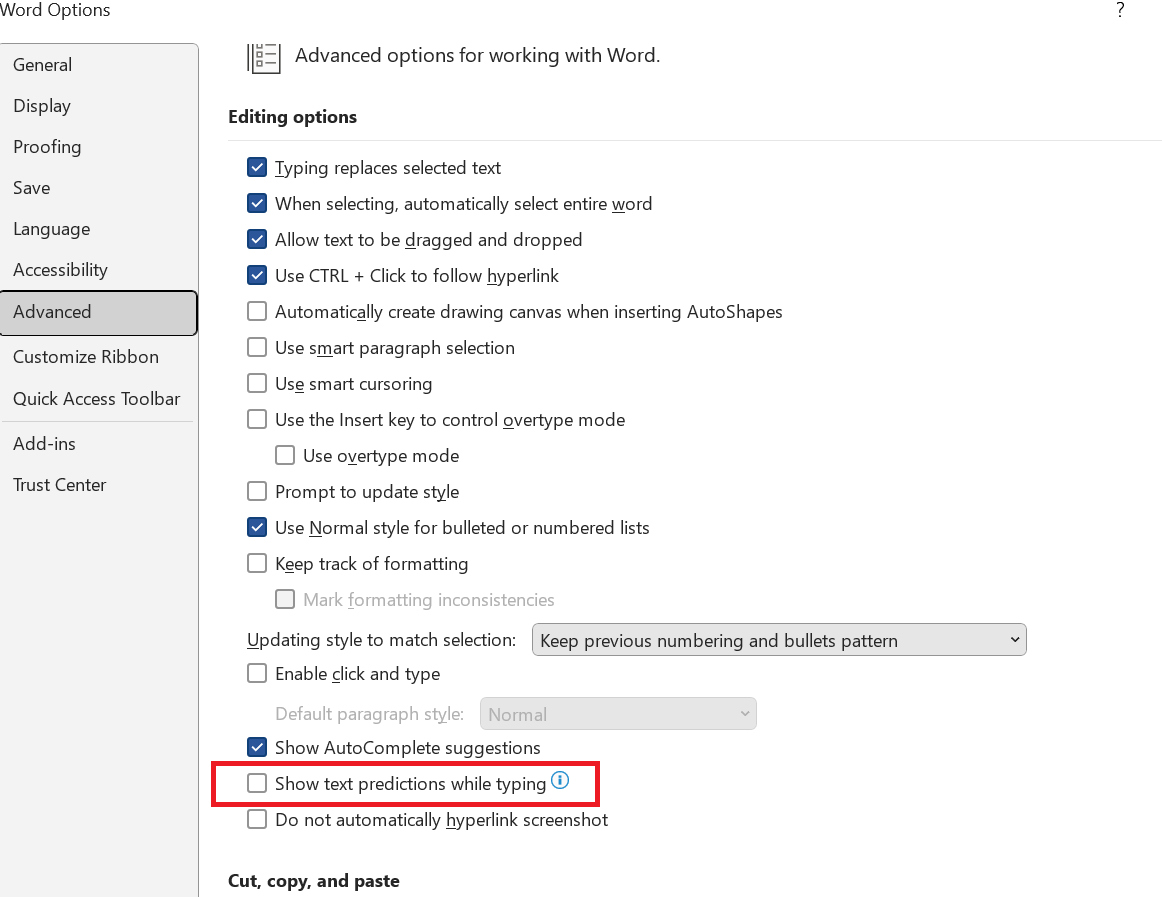
Task: Check Do not automatically hyperlink screenshot
Action: point(257,820)
